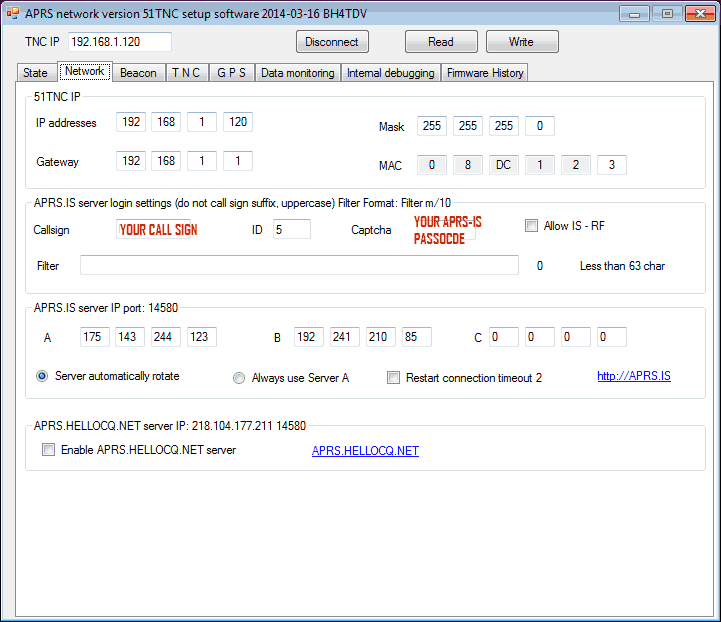Click the Read button
721x622 pixels.
pos(440,42)
